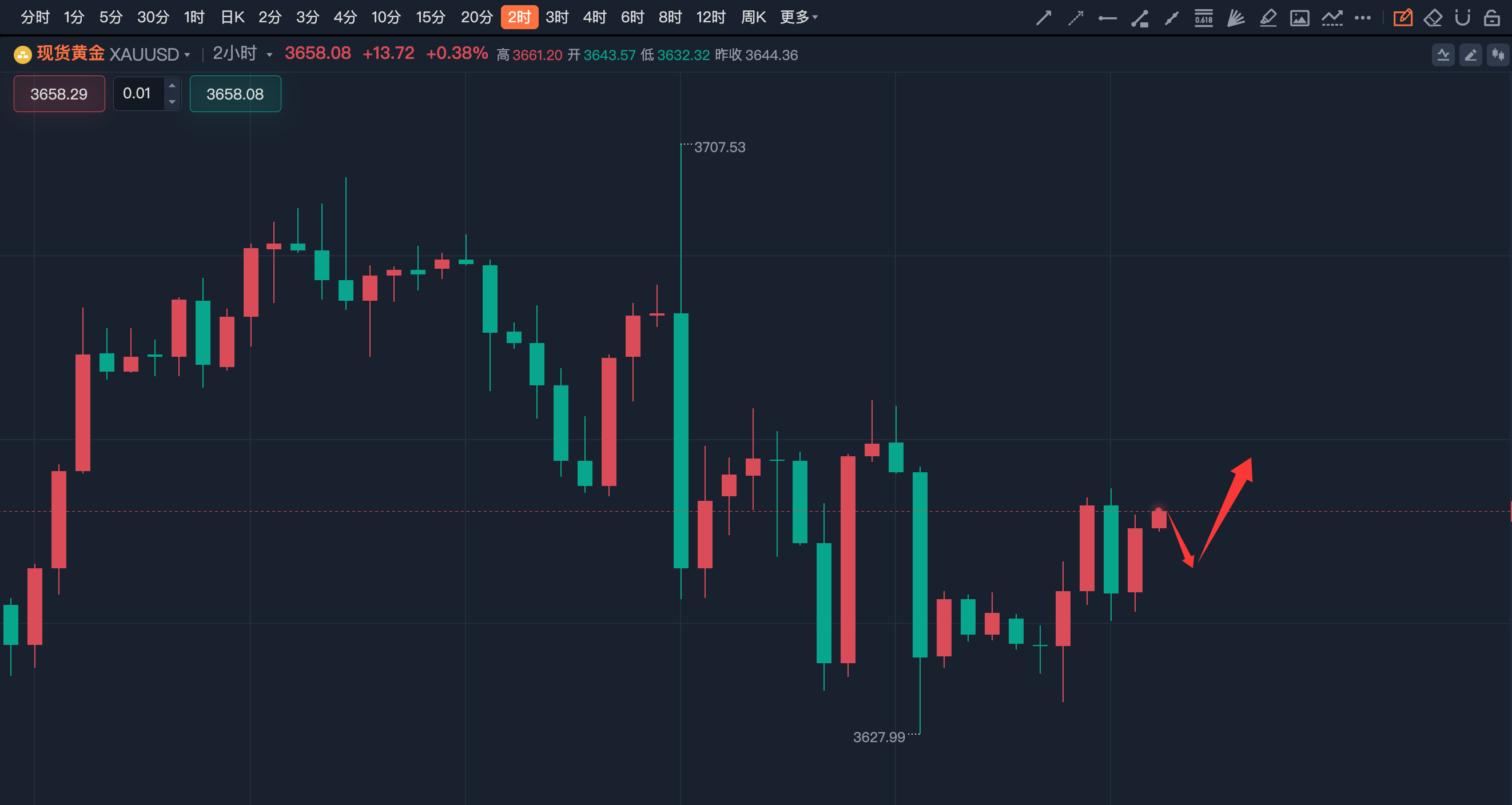Increase lot size with the up stepper arrow
This screenshot has width=1512, height=805.
point(172,86)
